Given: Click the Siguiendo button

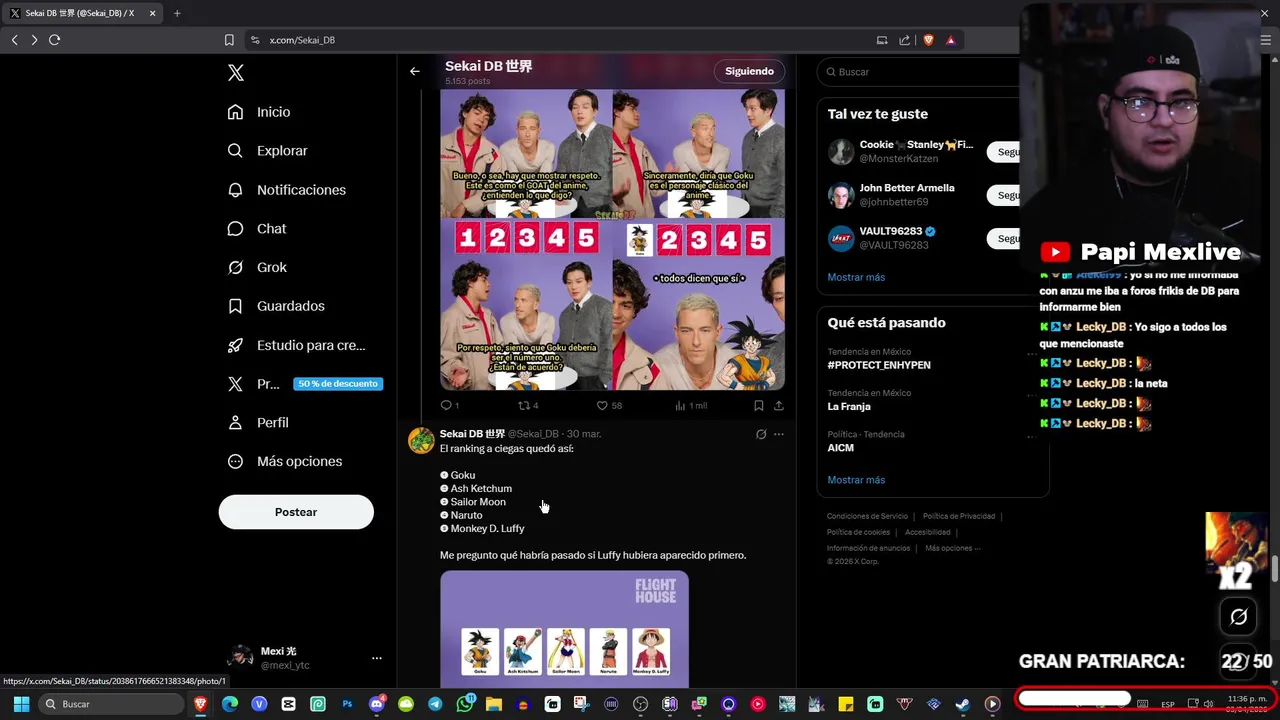Looking at the screenshot, I should (749, 71).
